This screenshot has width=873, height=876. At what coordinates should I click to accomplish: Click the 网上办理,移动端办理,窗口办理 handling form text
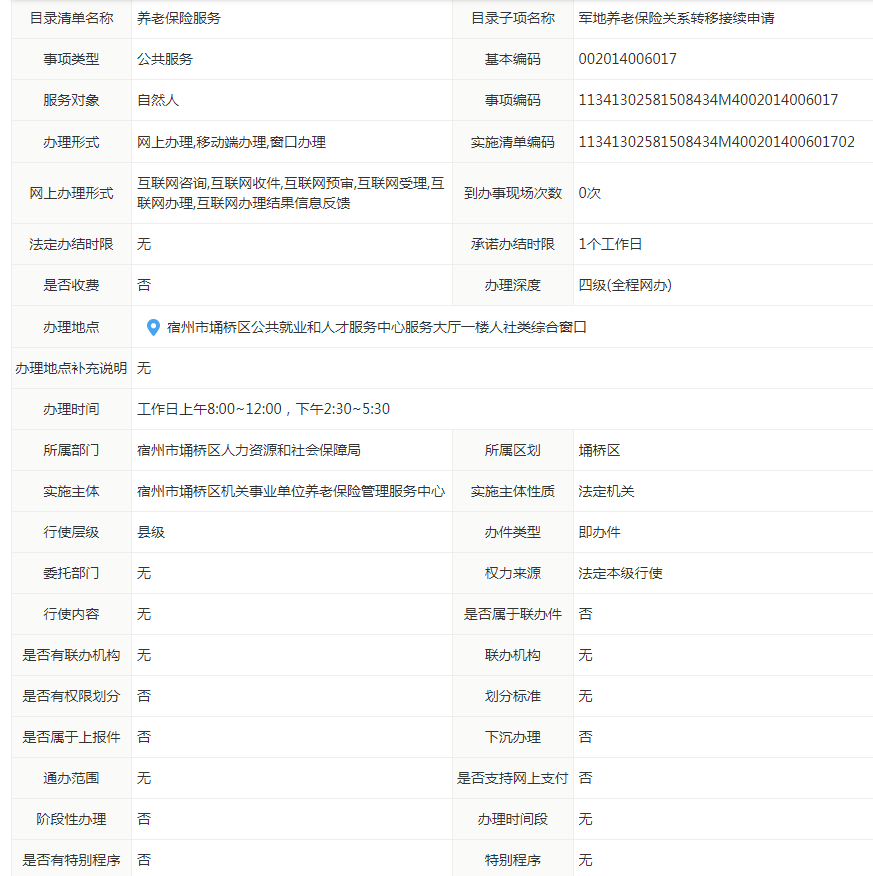[231, 142]
